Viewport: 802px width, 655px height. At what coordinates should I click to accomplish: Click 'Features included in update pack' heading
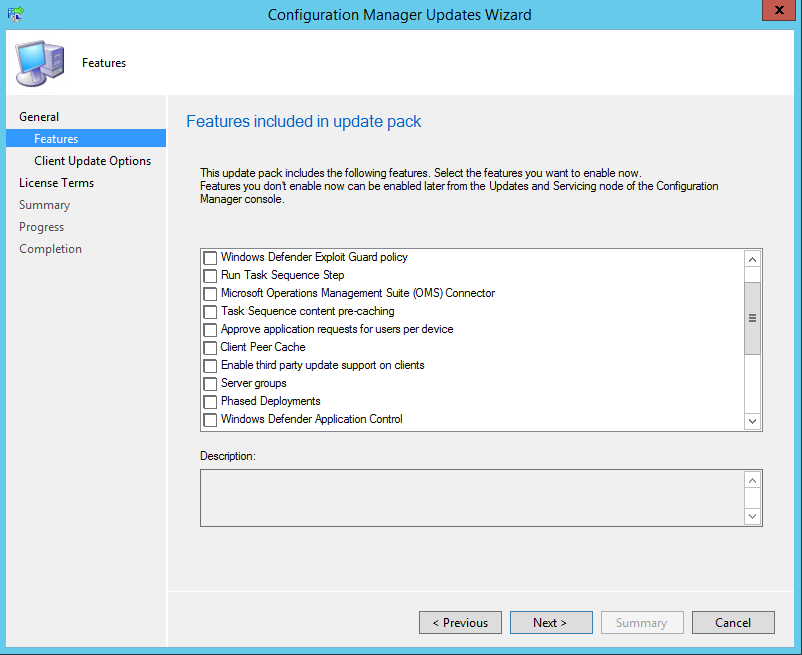303,121
